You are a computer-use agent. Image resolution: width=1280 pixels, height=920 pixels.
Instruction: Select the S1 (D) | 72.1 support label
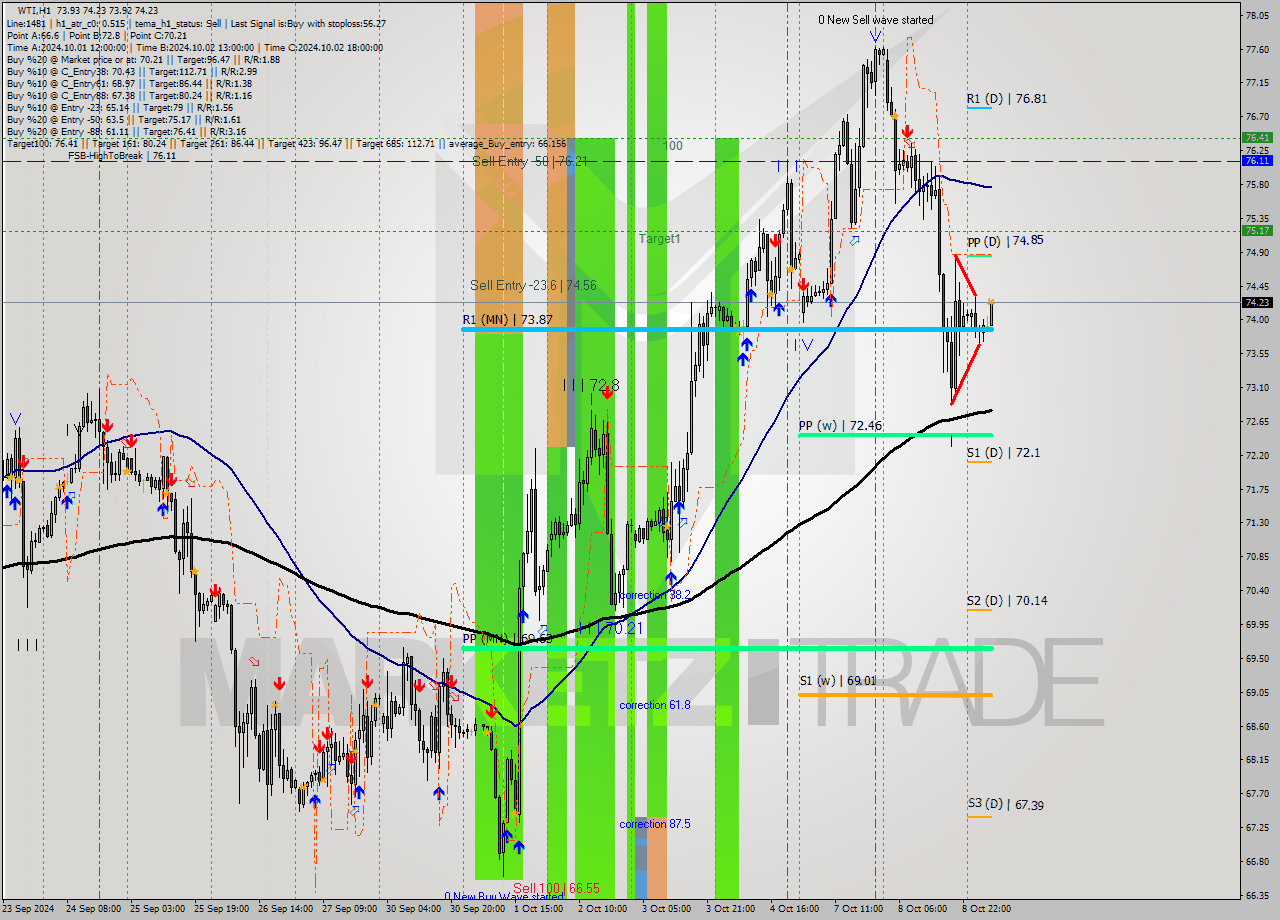pos(1003,453)
